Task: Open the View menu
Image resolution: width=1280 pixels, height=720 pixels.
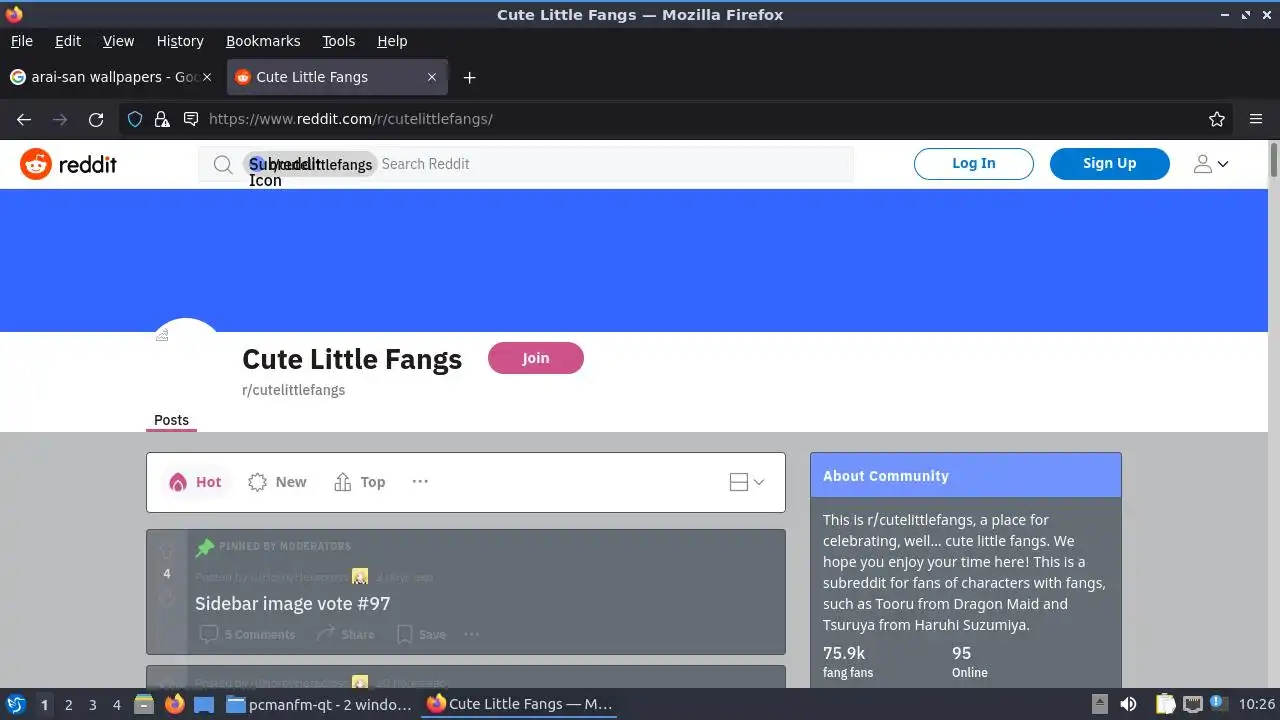Action: 118,41
